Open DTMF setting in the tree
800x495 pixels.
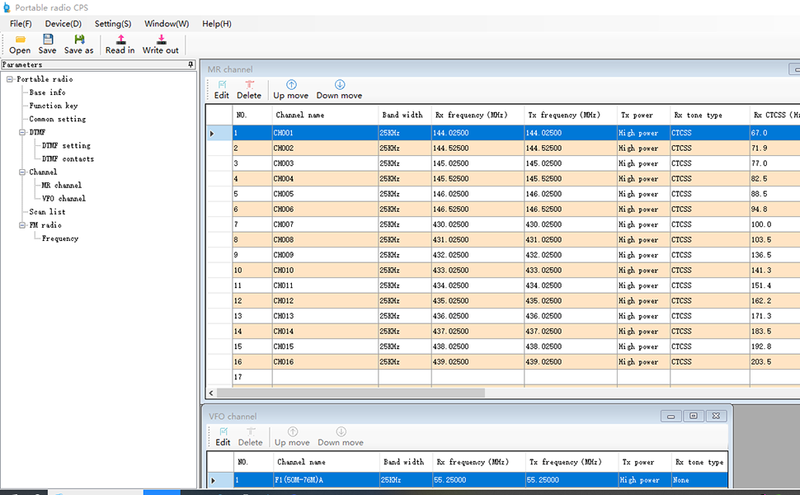pos(66,145)
